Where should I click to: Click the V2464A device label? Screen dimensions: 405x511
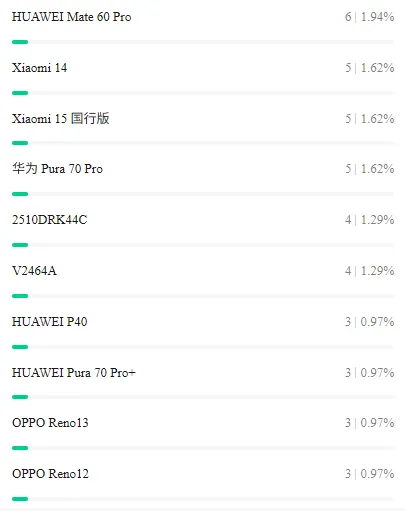34,271
